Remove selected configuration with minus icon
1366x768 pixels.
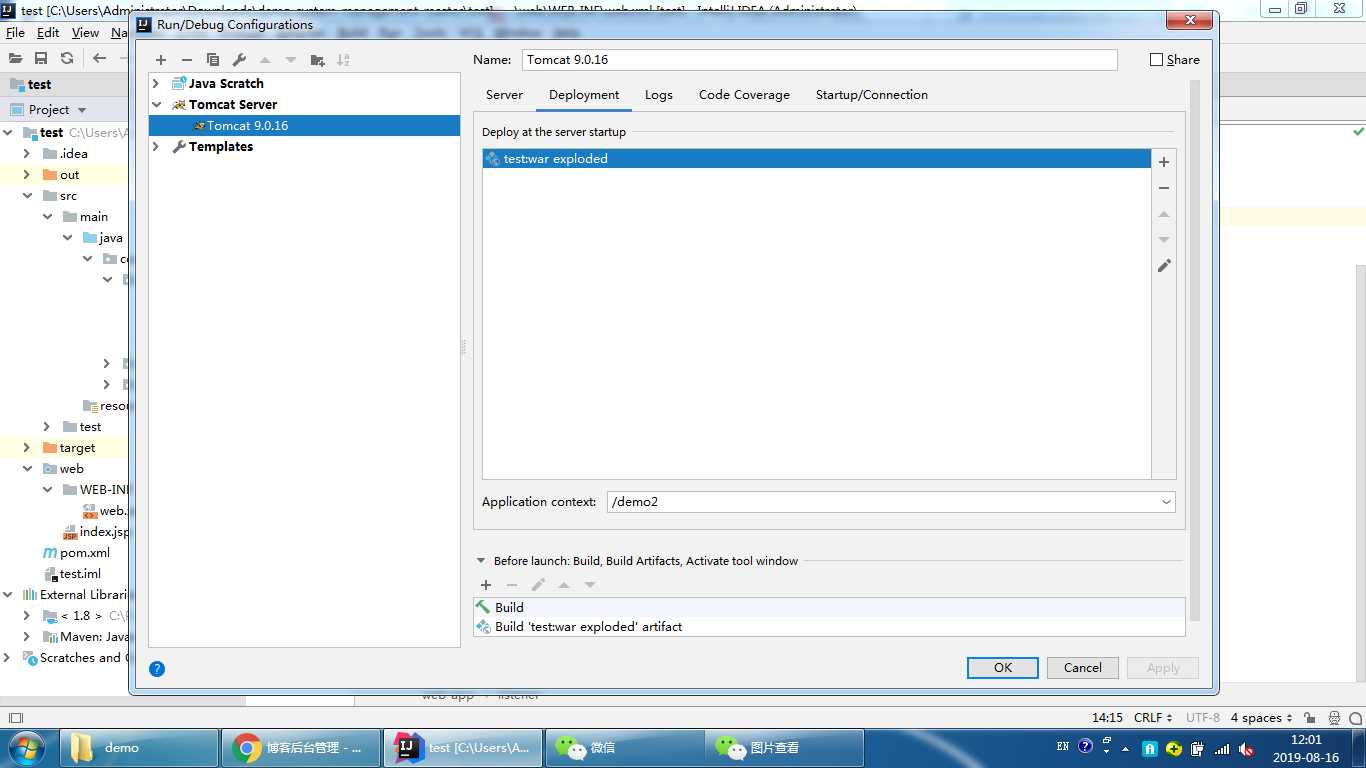tap(187, 60)
